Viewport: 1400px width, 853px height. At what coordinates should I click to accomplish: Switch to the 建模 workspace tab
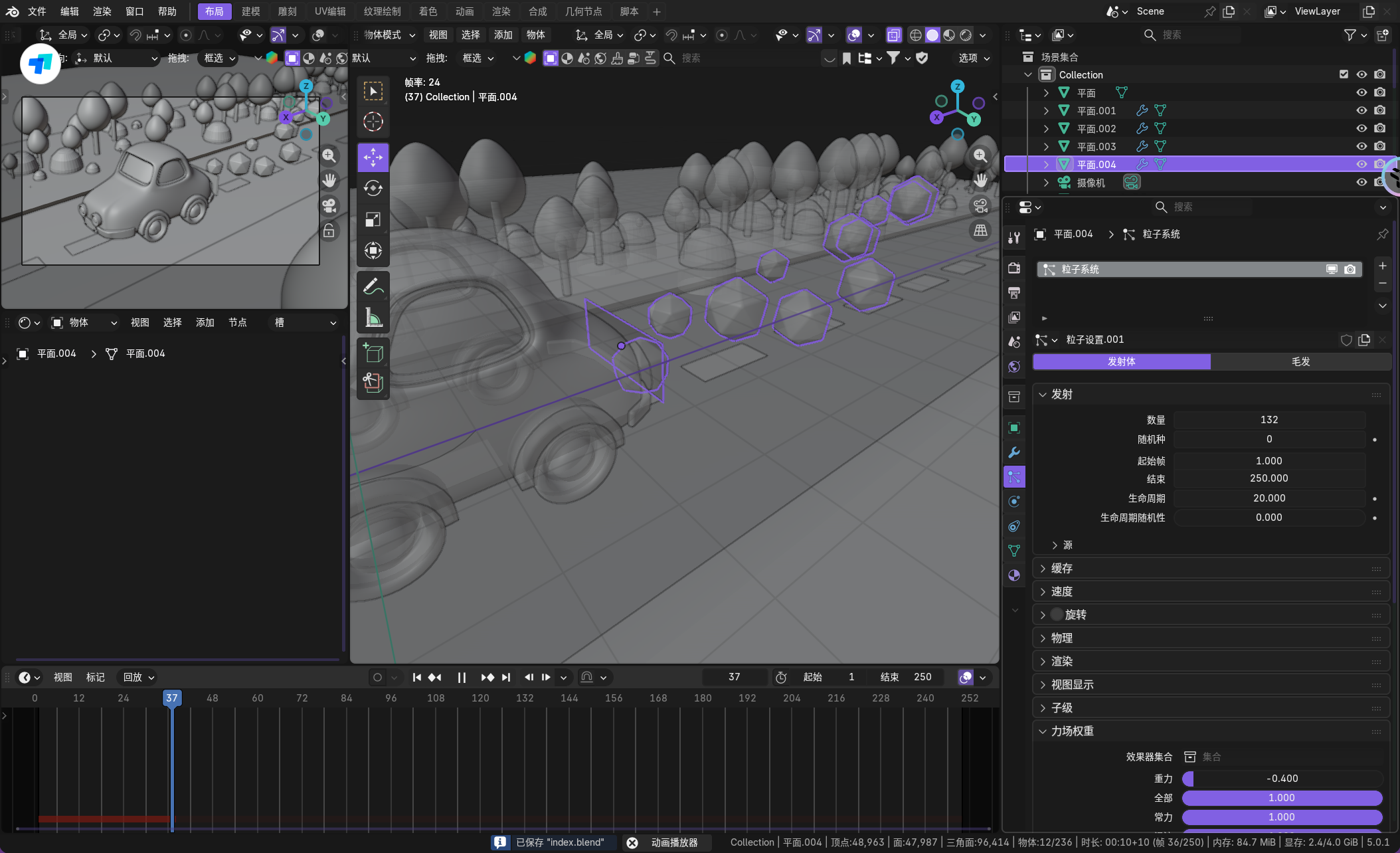coord(250,11)
